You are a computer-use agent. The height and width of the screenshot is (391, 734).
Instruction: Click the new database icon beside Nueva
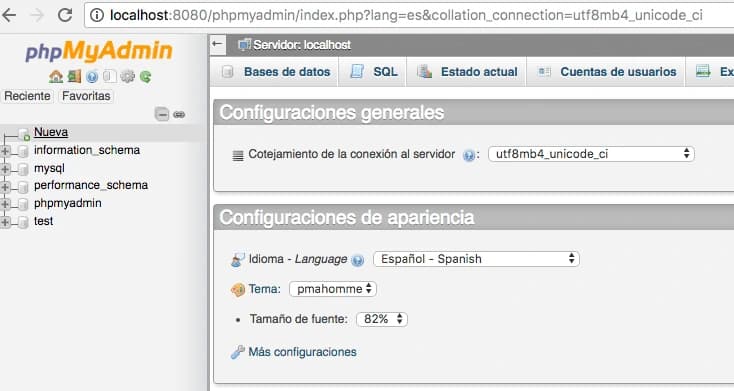(x=24, y=134)
